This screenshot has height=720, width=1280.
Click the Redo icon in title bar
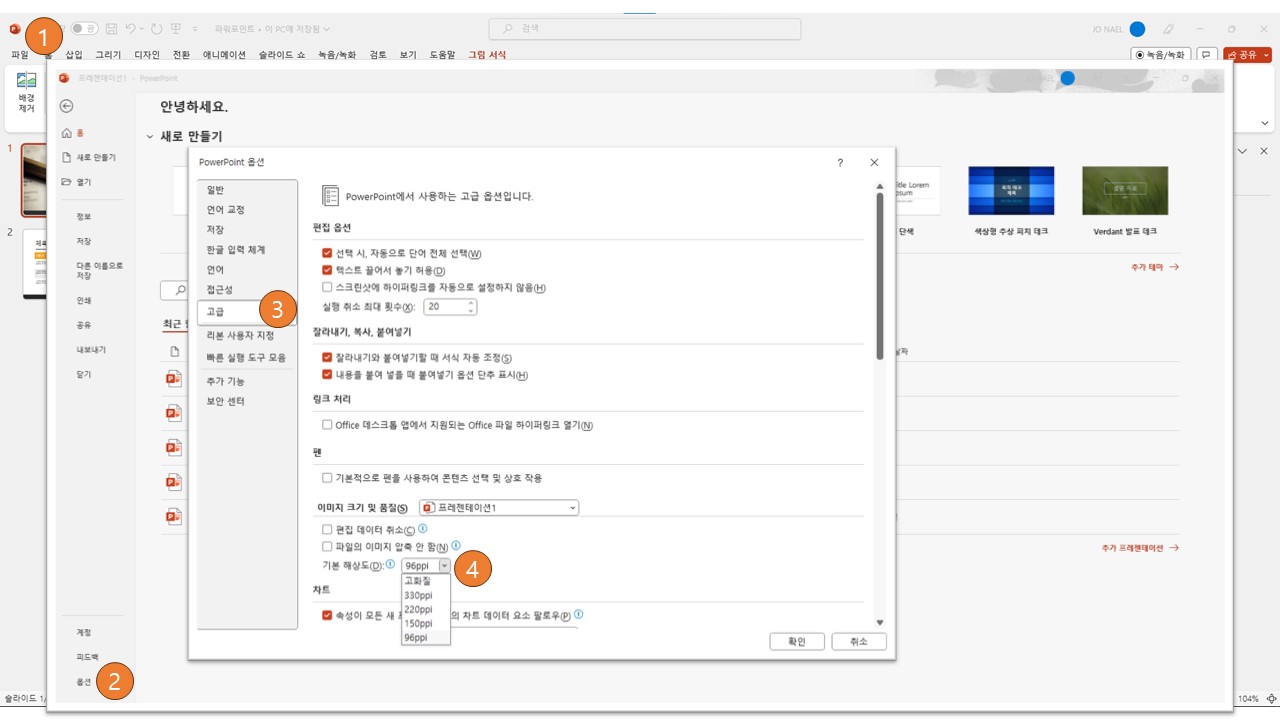point(156,29)
